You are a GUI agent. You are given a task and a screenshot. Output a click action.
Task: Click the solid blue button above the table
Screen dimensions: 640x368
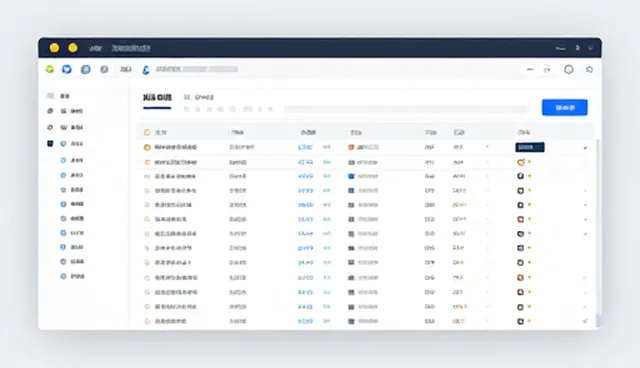click(565, 107)
